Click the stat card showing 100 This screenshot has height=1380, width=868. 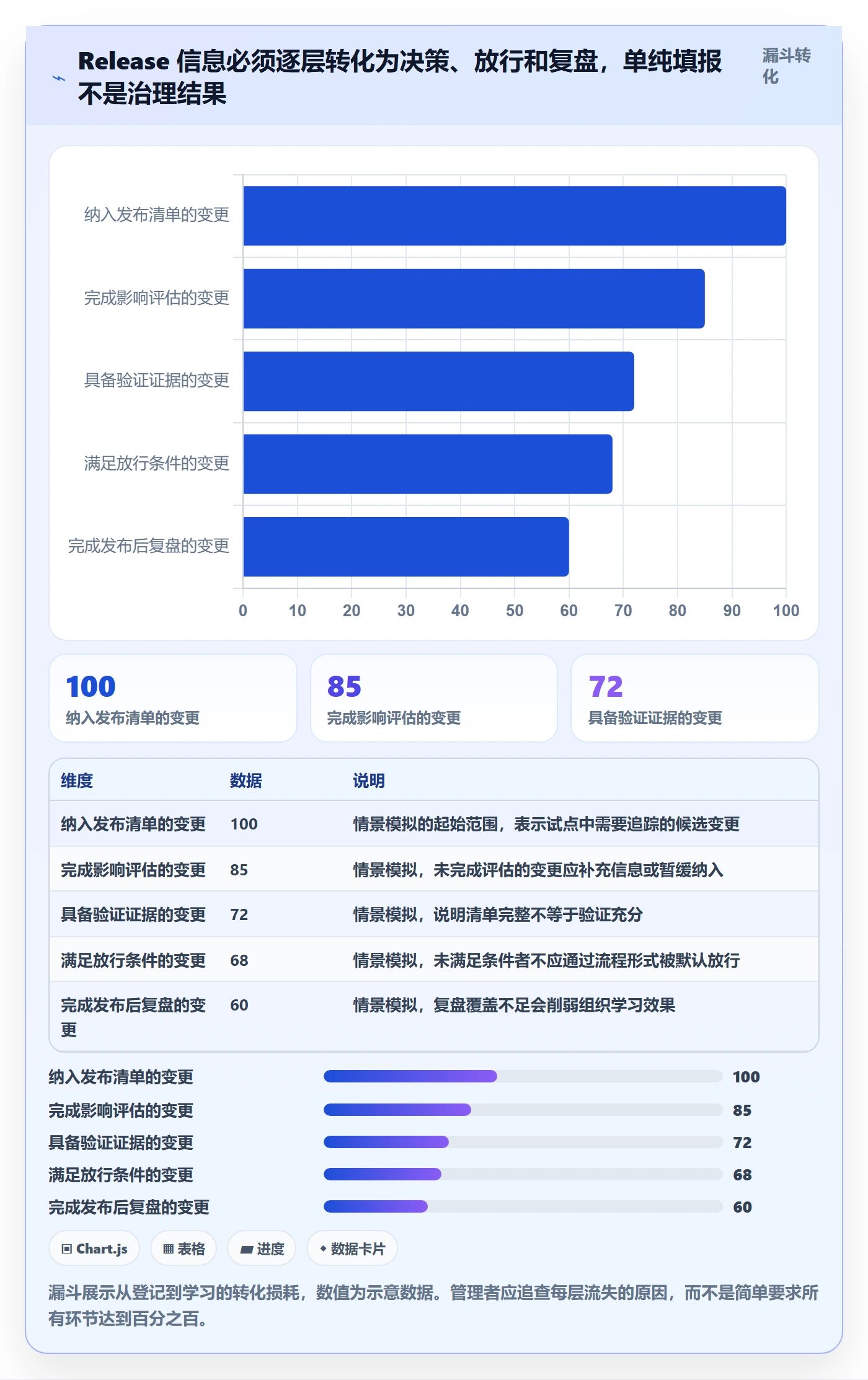coord(173,698)
